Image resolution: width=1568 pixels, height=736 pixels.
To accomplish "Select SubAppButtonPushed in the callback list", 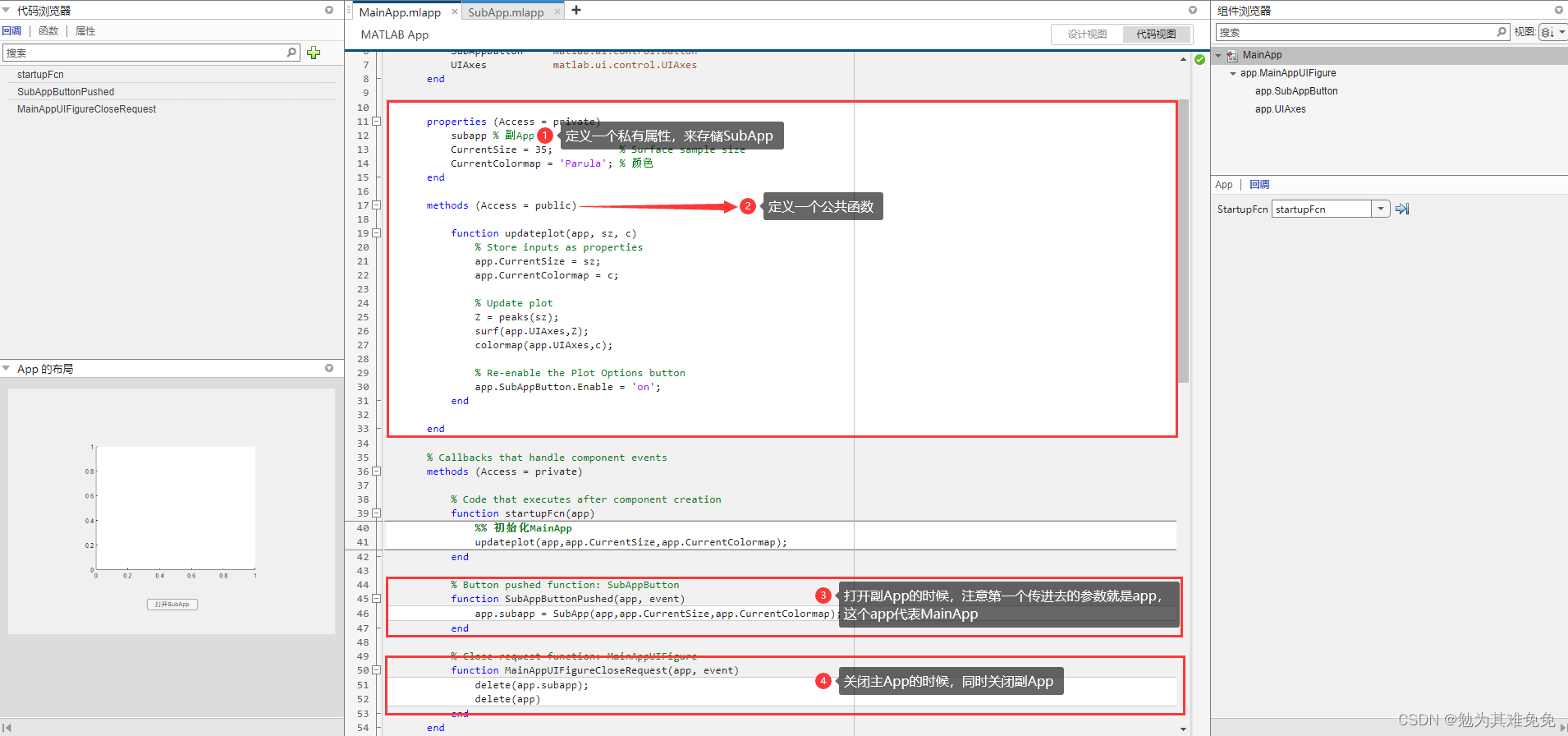I will point(66,92).
